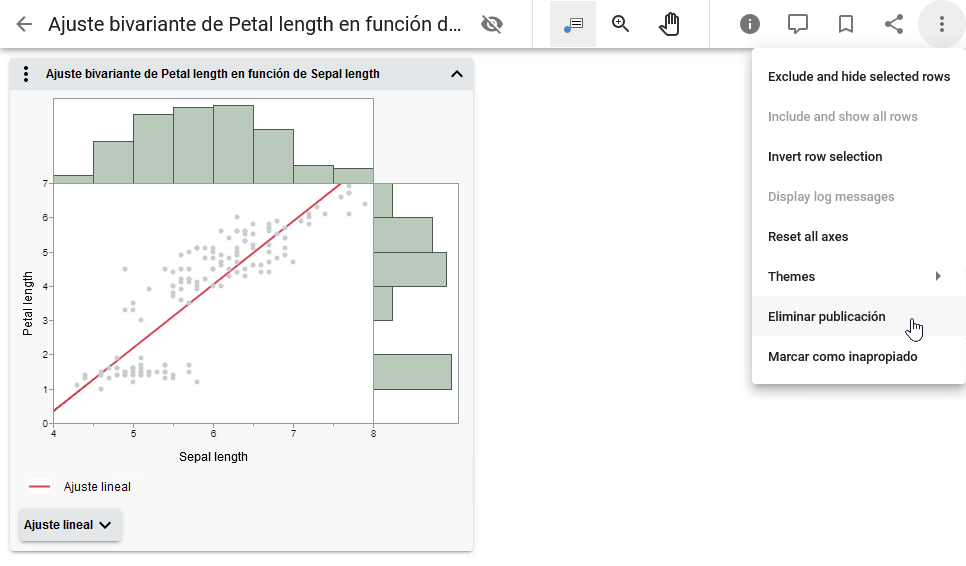The height and width of the screenshot is (566, 966).
Task: Close the three-dot overflow menu button
Action: (942, 24)
